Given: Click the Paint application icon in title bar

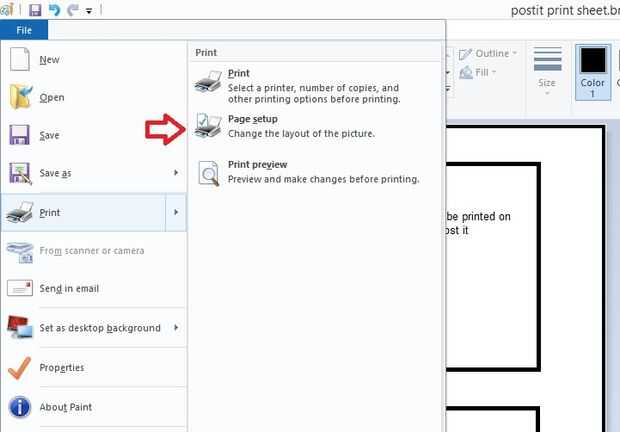Looking at the screenshot, I should (7, 9).
